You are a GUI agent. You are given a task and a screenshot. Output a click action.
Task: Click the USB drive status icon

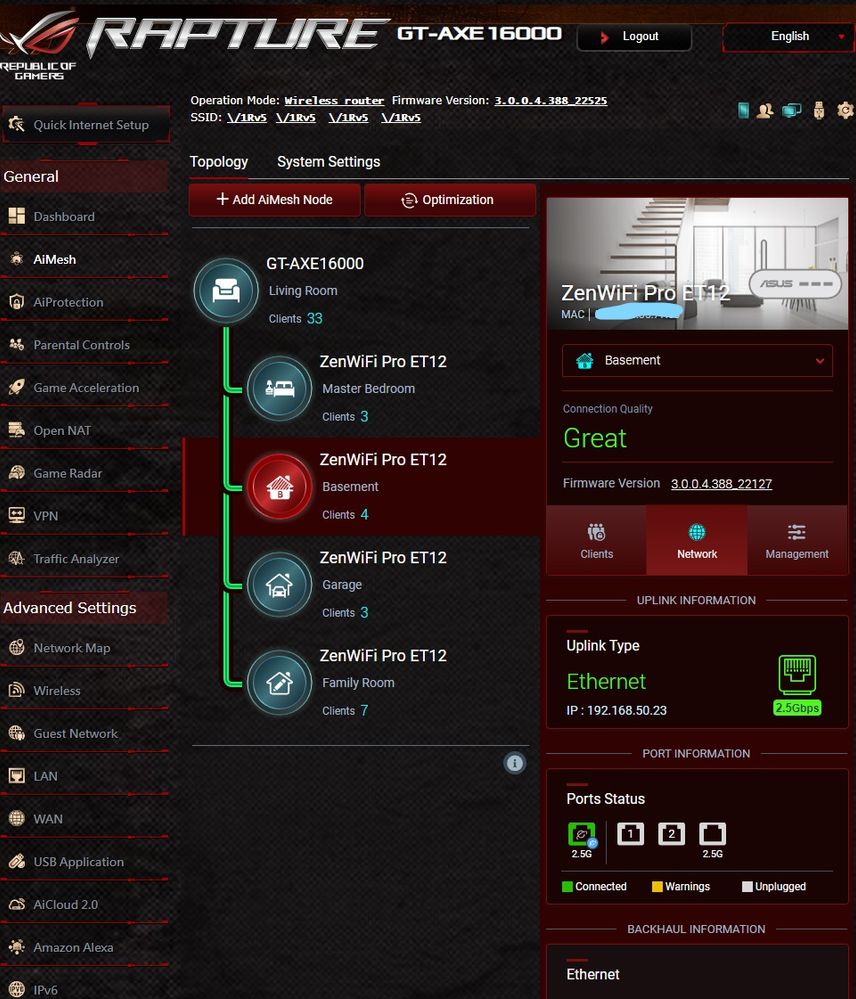tap(819, 111)
